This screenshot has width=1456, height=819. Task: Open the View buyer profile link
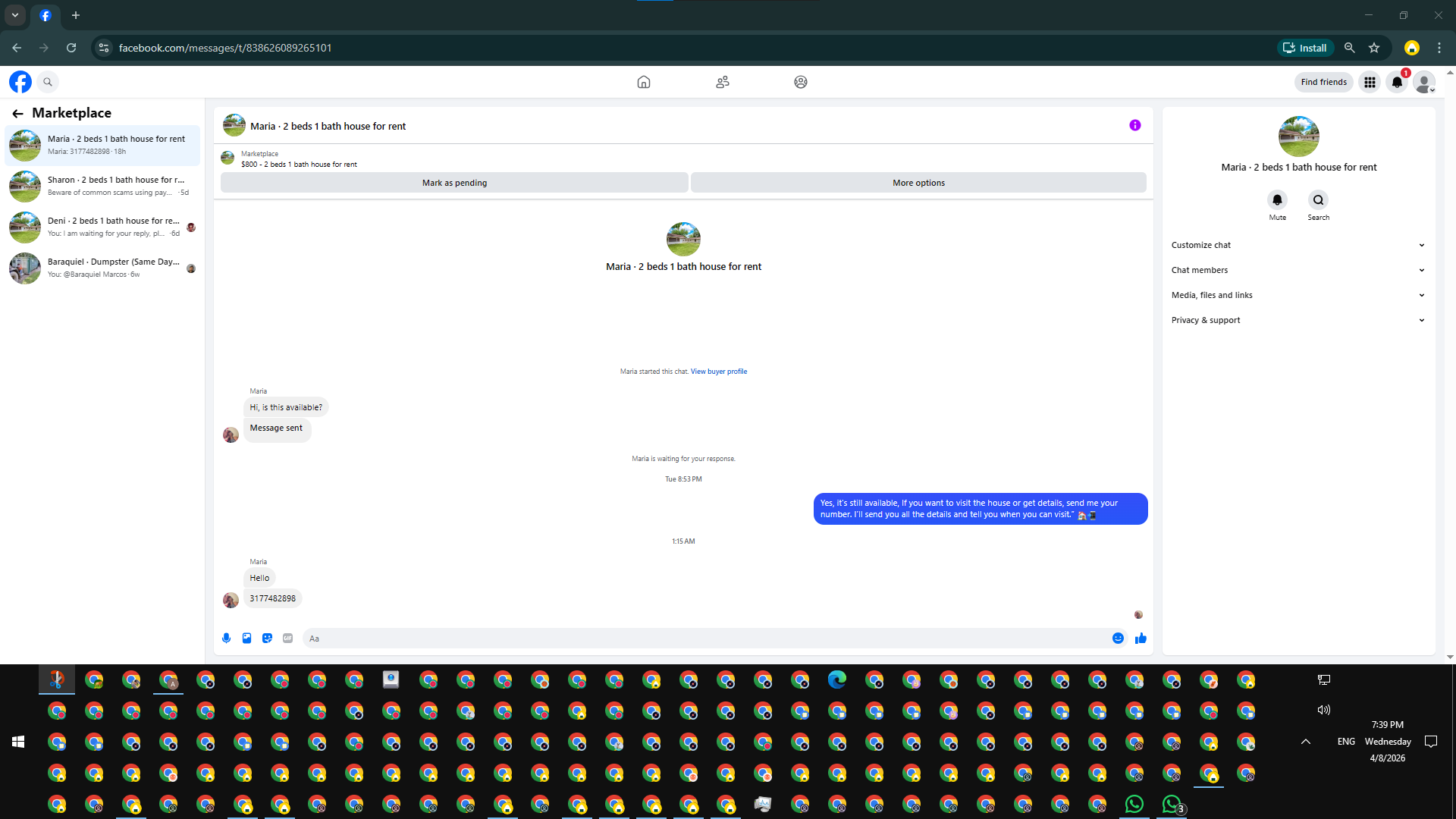point(718,372)
